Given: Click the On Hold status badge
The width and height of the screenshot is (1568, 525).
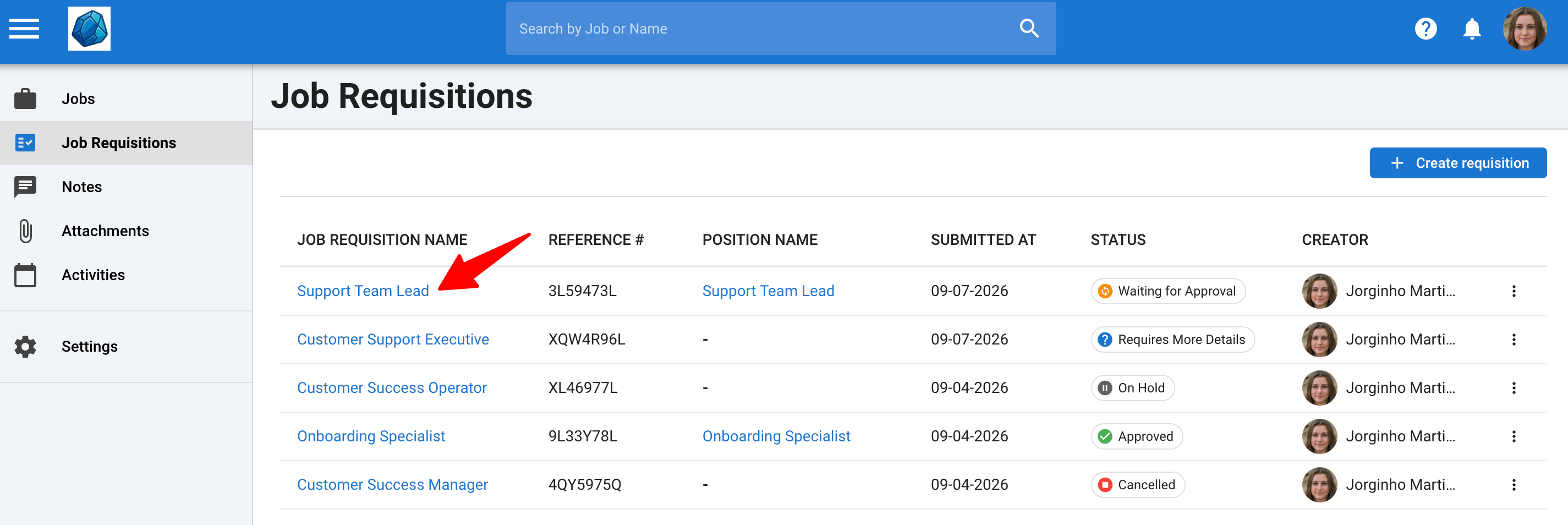Looking at the screenshot, I should coord(1132,388).
